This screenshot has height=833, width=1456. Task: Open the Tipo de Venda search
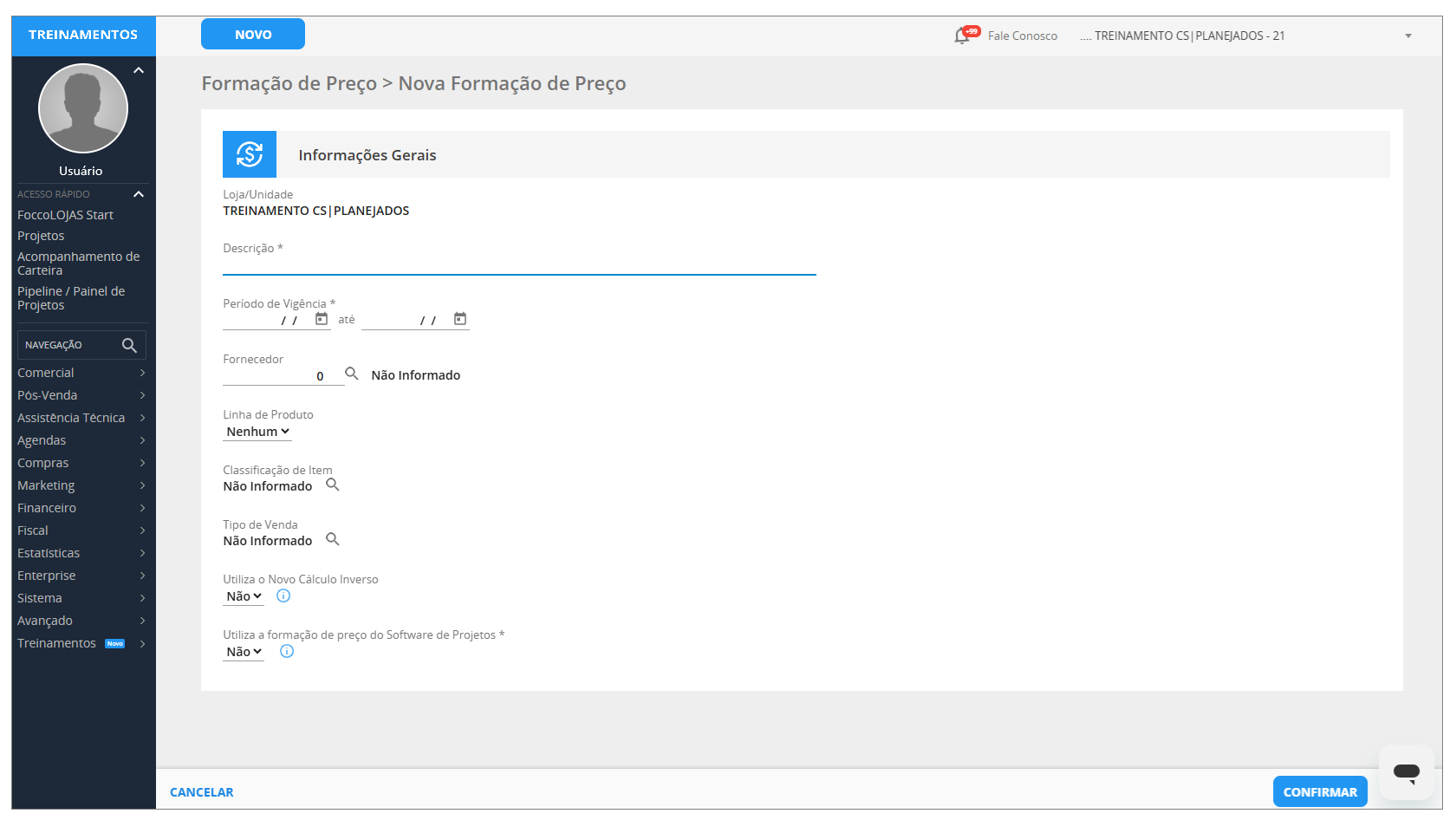coord(333,539)
